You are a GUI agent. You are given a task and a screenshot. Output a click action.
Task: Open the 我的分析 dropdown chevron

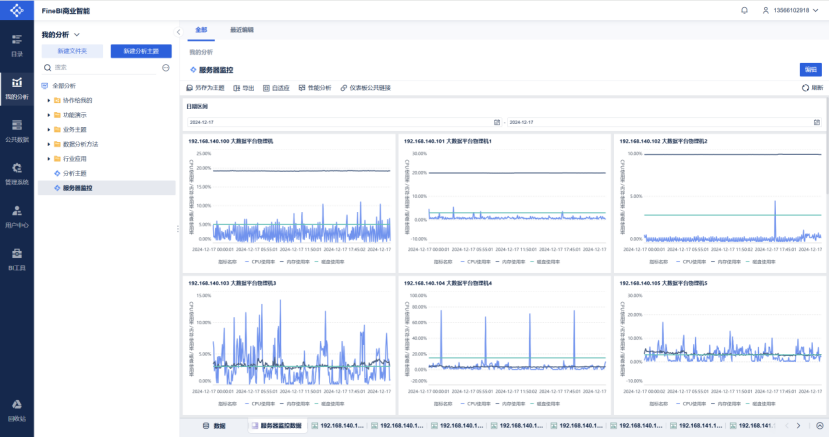pos(77,35)
